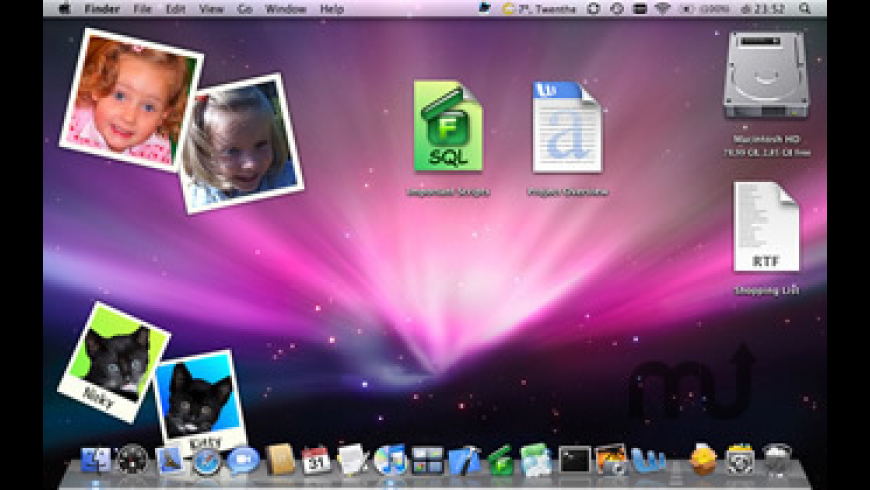Launch Dashboard gauge icon in the Dock

132,460
